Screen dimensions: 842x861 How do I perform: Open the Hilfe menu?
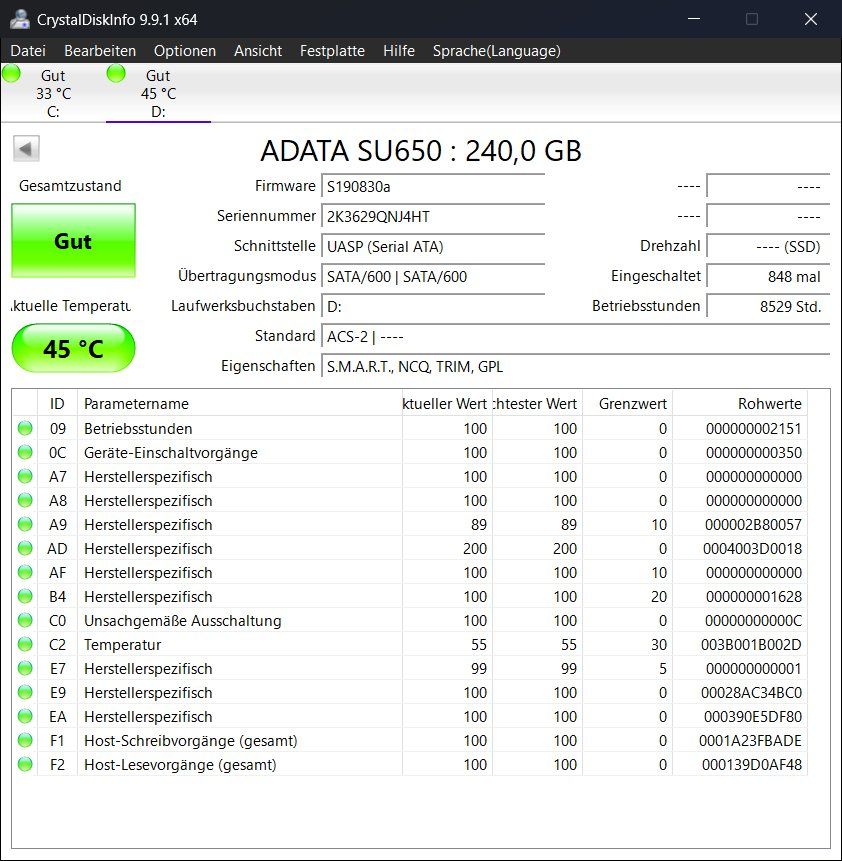point(399,51)
